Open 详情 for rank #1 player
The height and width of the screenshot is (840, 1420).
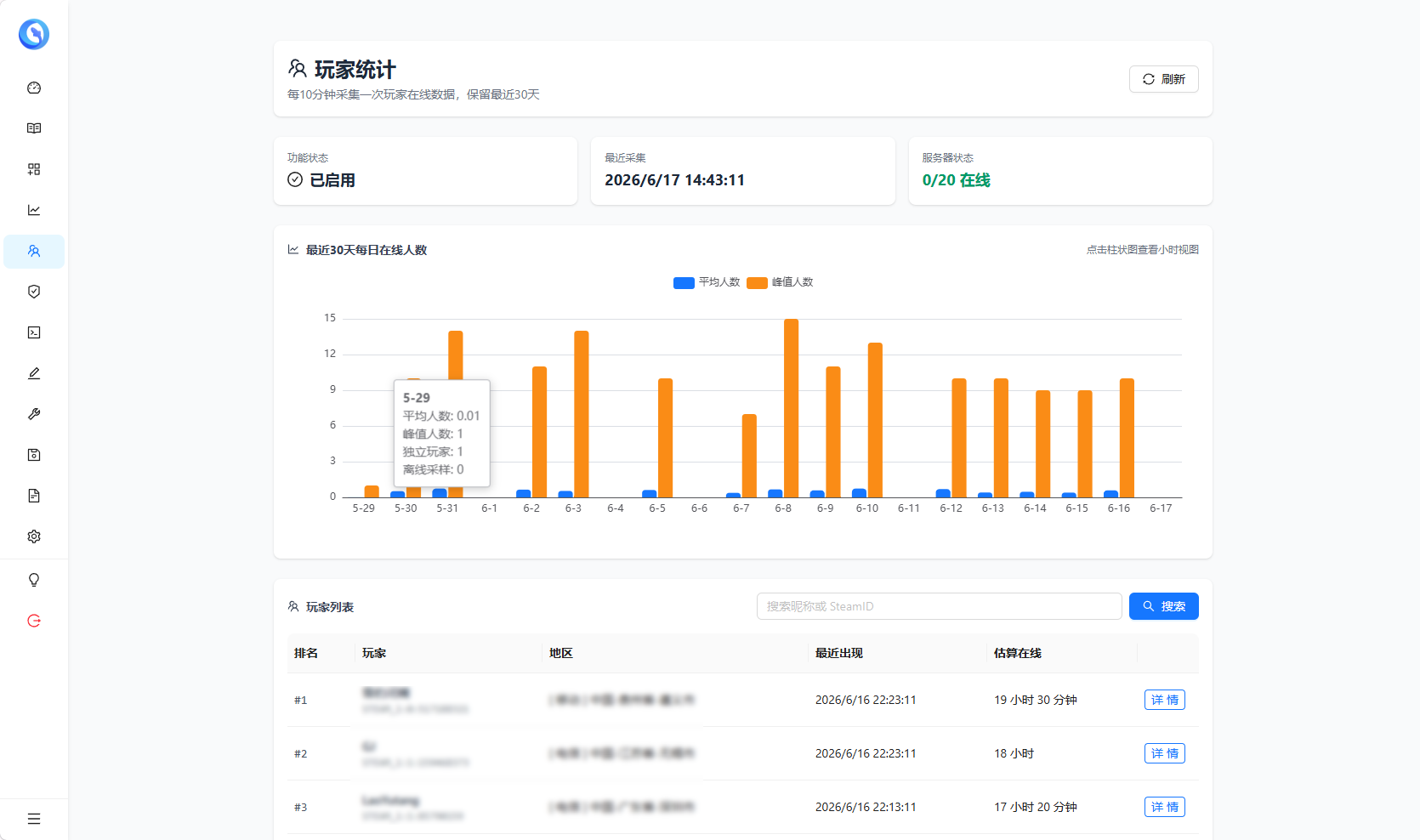point(1164,700)
